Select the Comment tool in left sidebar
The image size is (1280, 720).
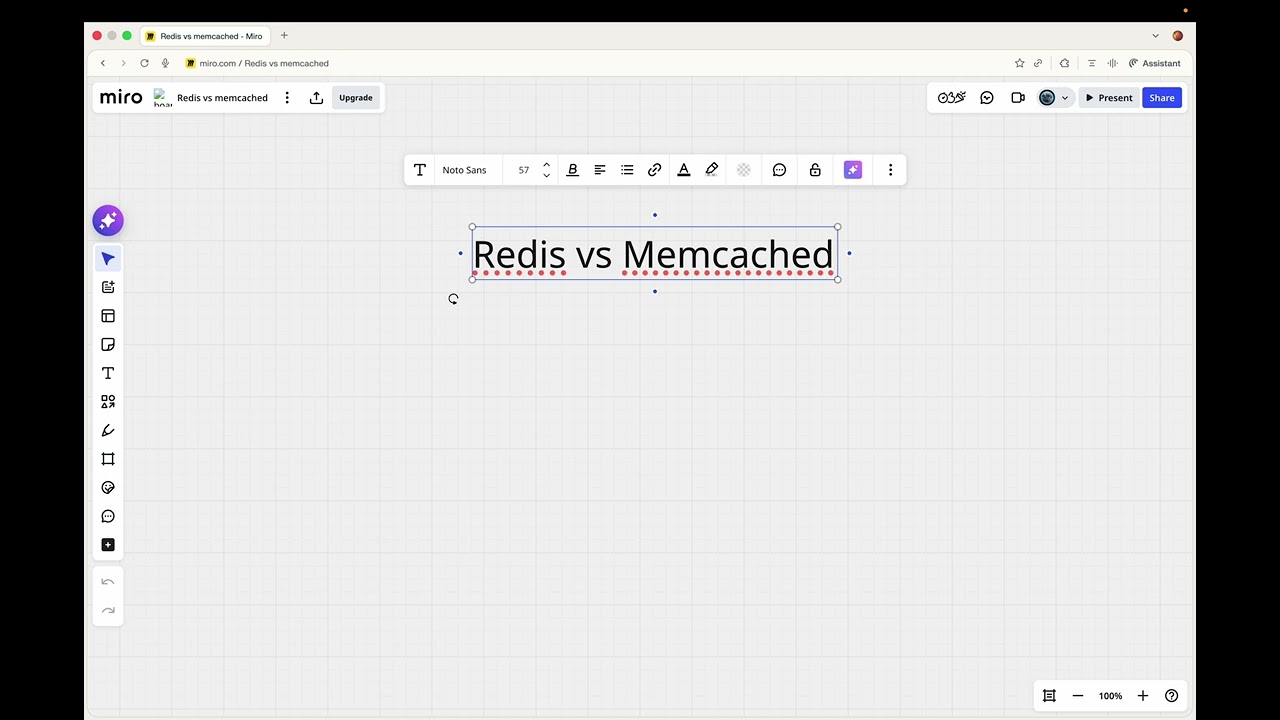click(x=108, y=516)
